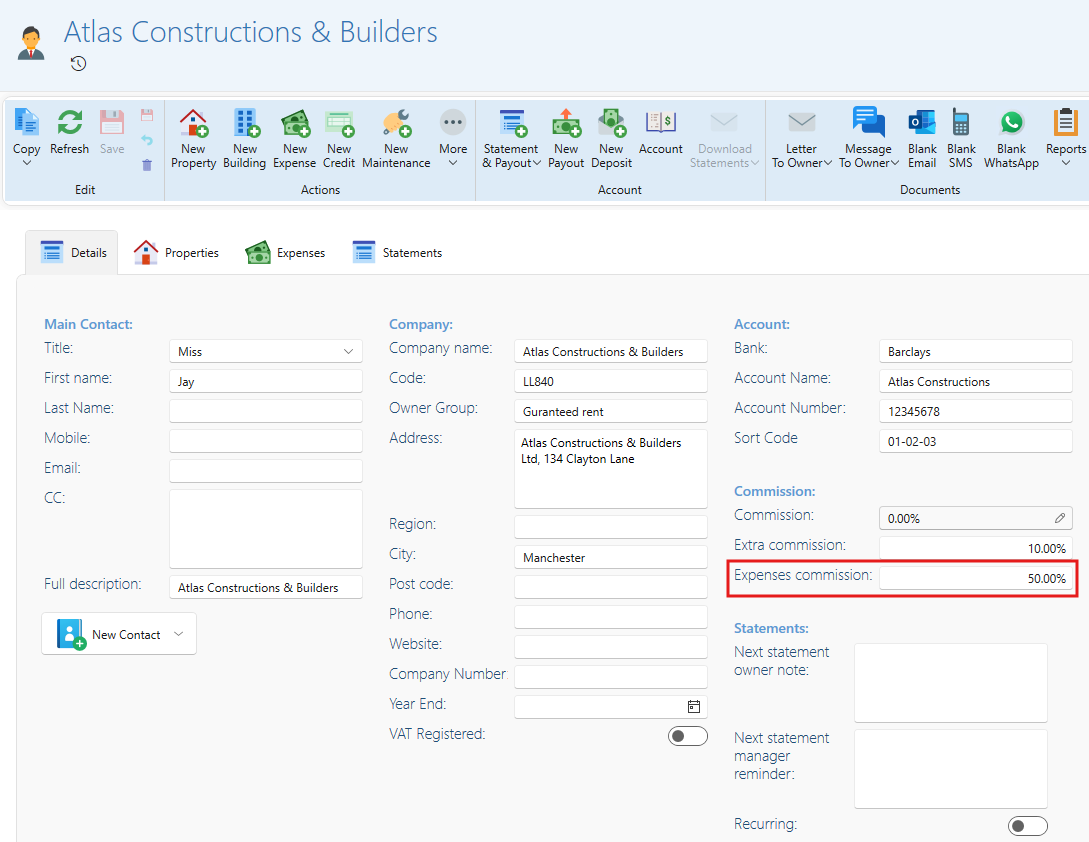Switch to the Properties tab
The height and width of the screenshot is (842, 1089).
pos(176,252)
